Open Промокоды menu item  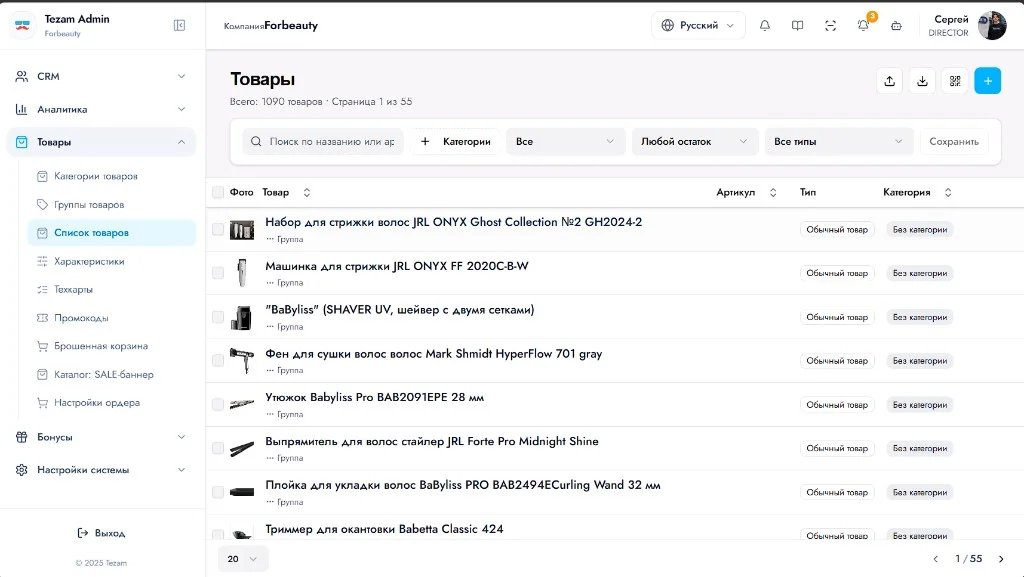(x=112, y=318)
